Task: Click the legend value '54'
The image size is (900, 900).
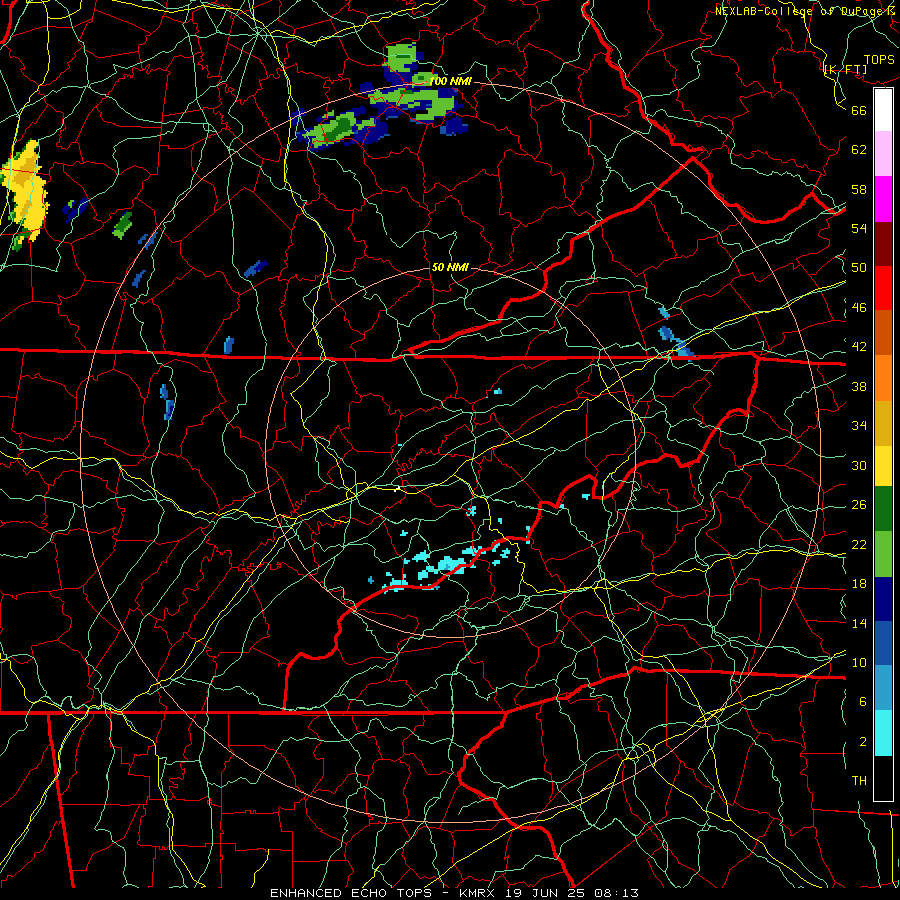Action: (859, 228)
